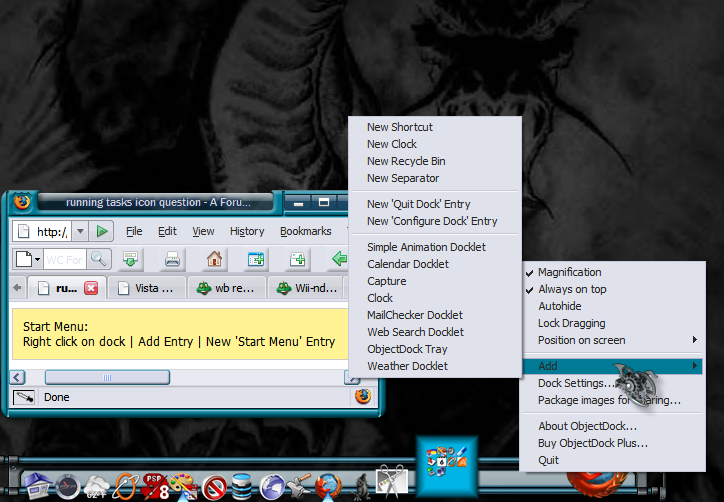This screenshot has height=502, width=724.
Task: Click the Firefox icon in the status bar
Action: tap(363, 396)
